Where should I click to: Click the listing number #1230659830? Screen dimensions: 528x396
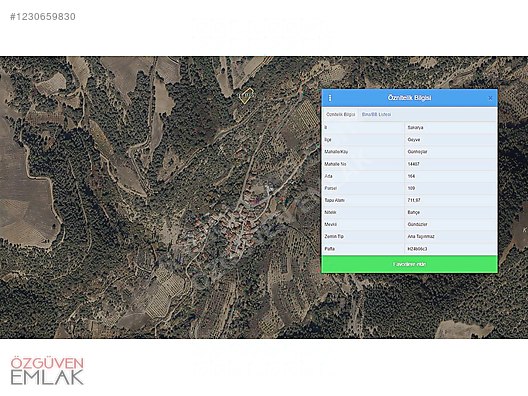pyautogui.click(x=43, y=16)
